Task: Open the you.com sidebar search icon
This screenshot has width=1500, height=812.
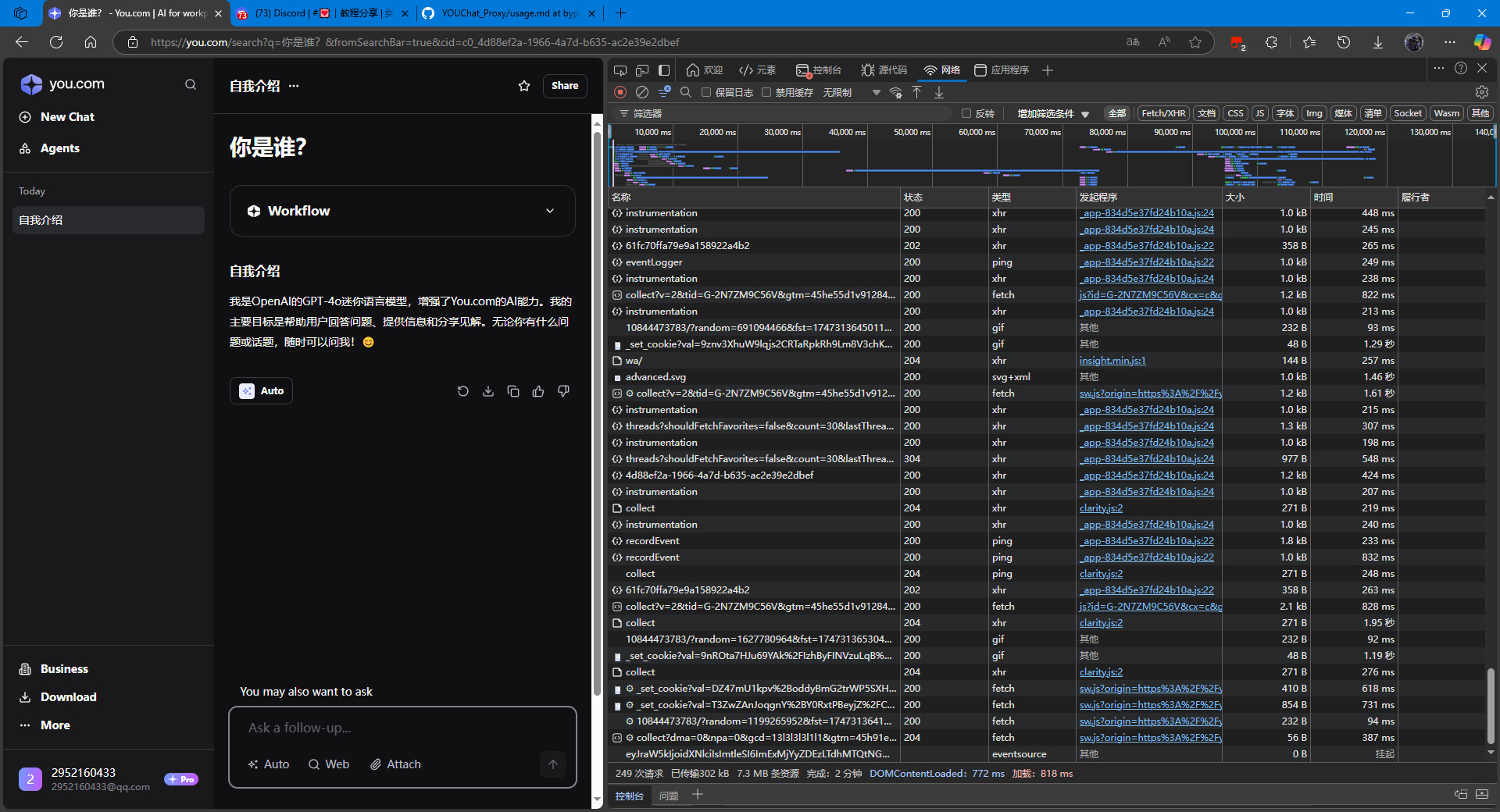Action: pos(191,84)
